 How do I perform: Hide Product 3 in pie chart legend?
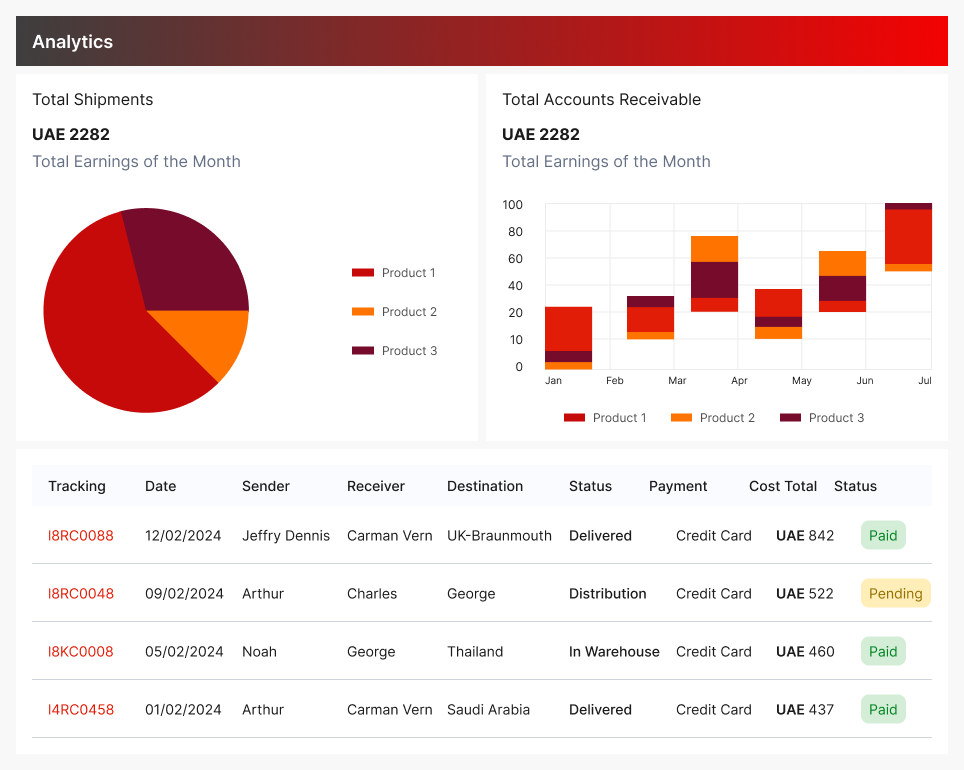point(394,351)
